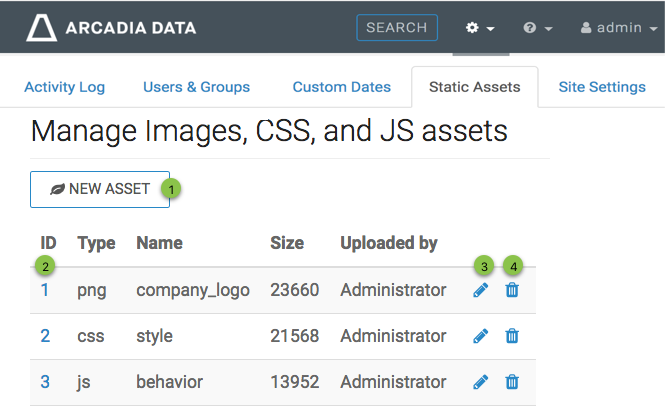Click asset ID 3 link
Image resolution: width=665 pixels, height=417 pixels.
pos(45,382)
